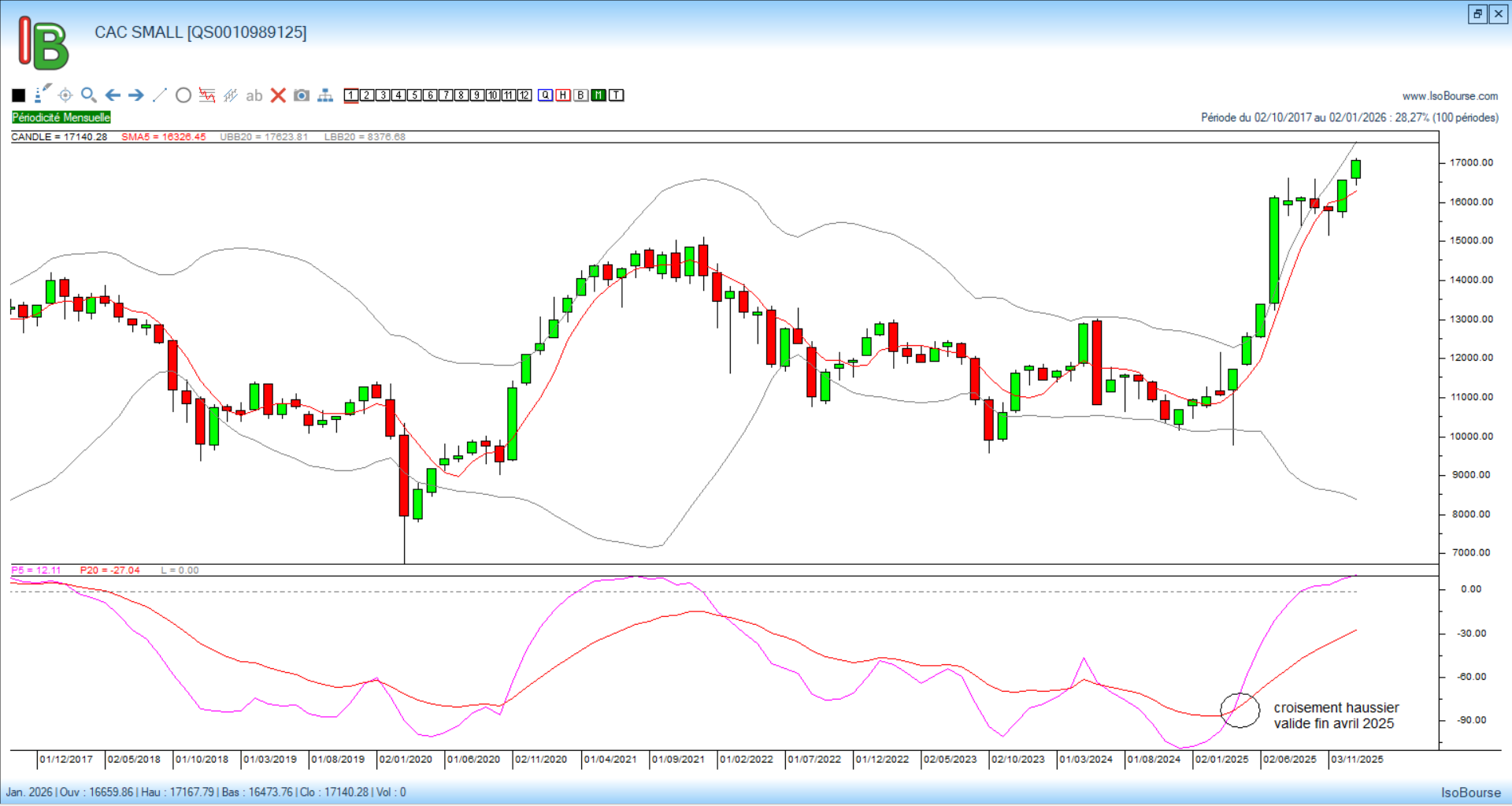Click the Périodicité Mensuelle label
Viewport: 1512px width, 806px height.
61,117
